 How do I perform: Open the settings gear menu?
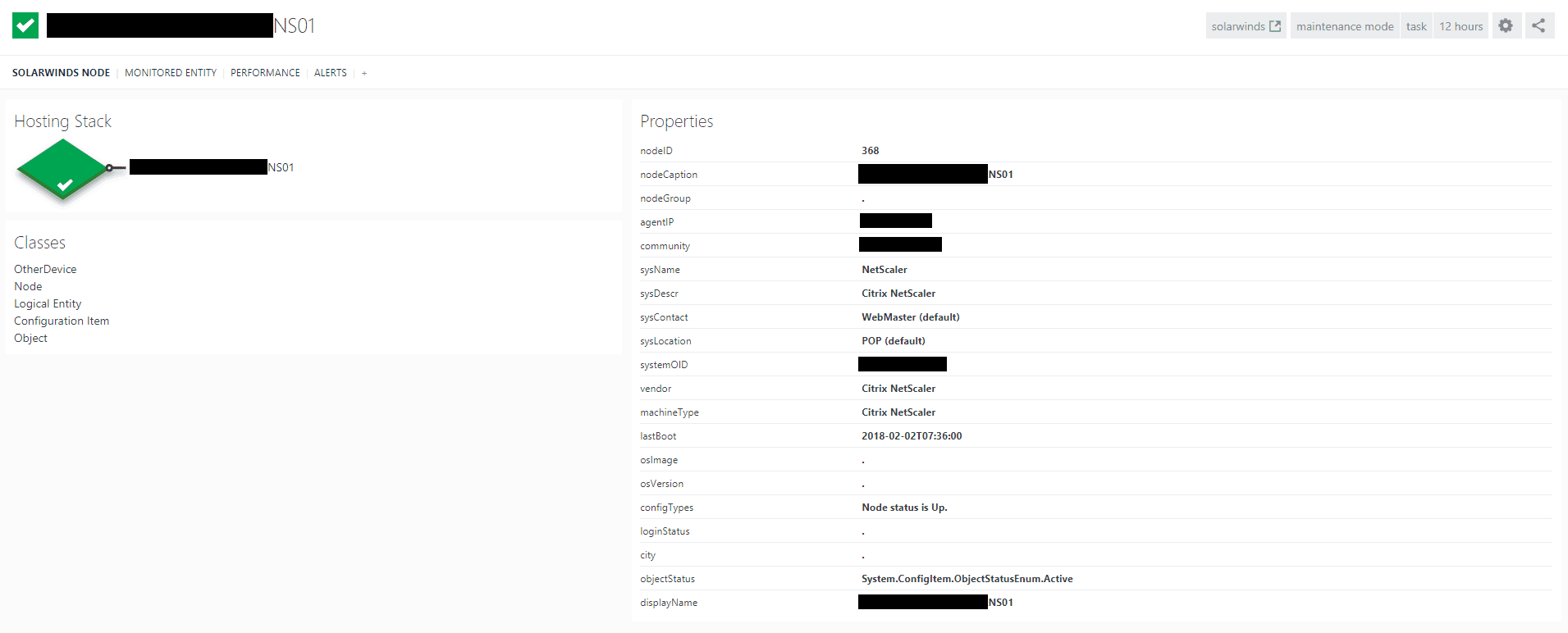(x=1506, y=25)
